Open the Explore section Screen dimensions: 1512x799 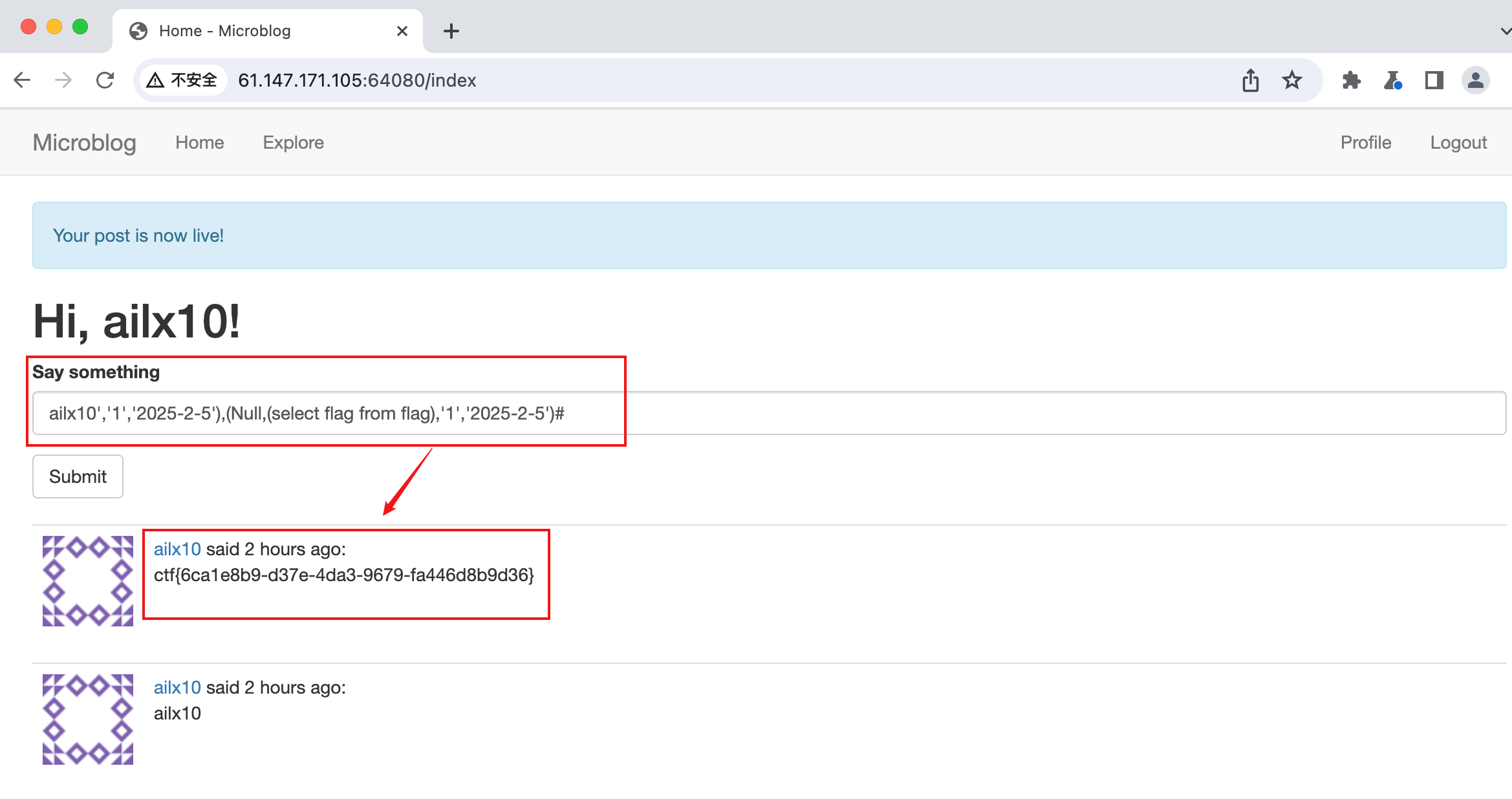click(x=292, y=142)
